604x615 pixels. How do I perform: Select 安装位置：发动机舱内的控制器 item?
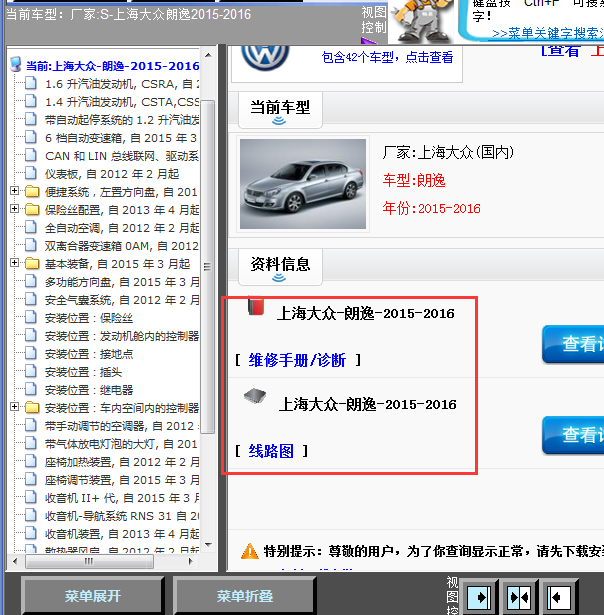point(122,336)
